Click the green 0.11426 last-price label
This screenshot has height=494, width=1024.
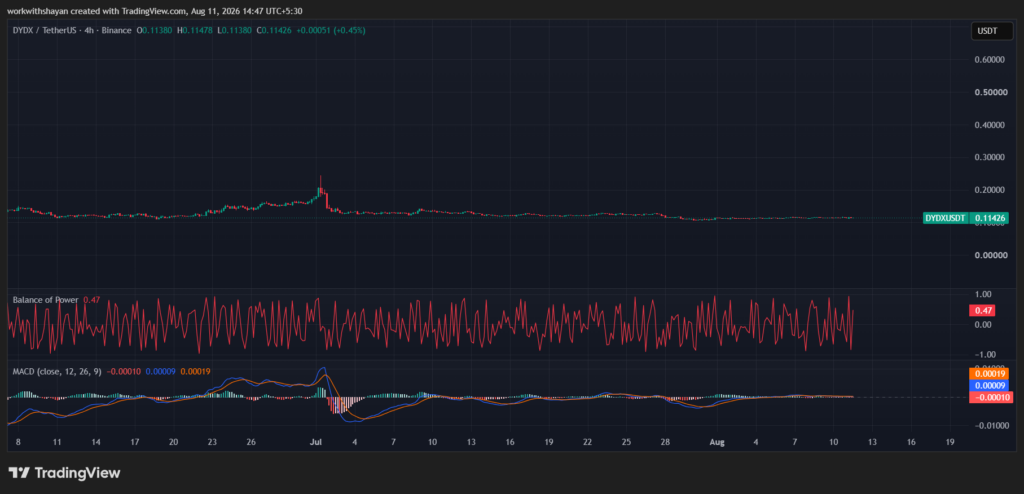click(x=989, y=218)
